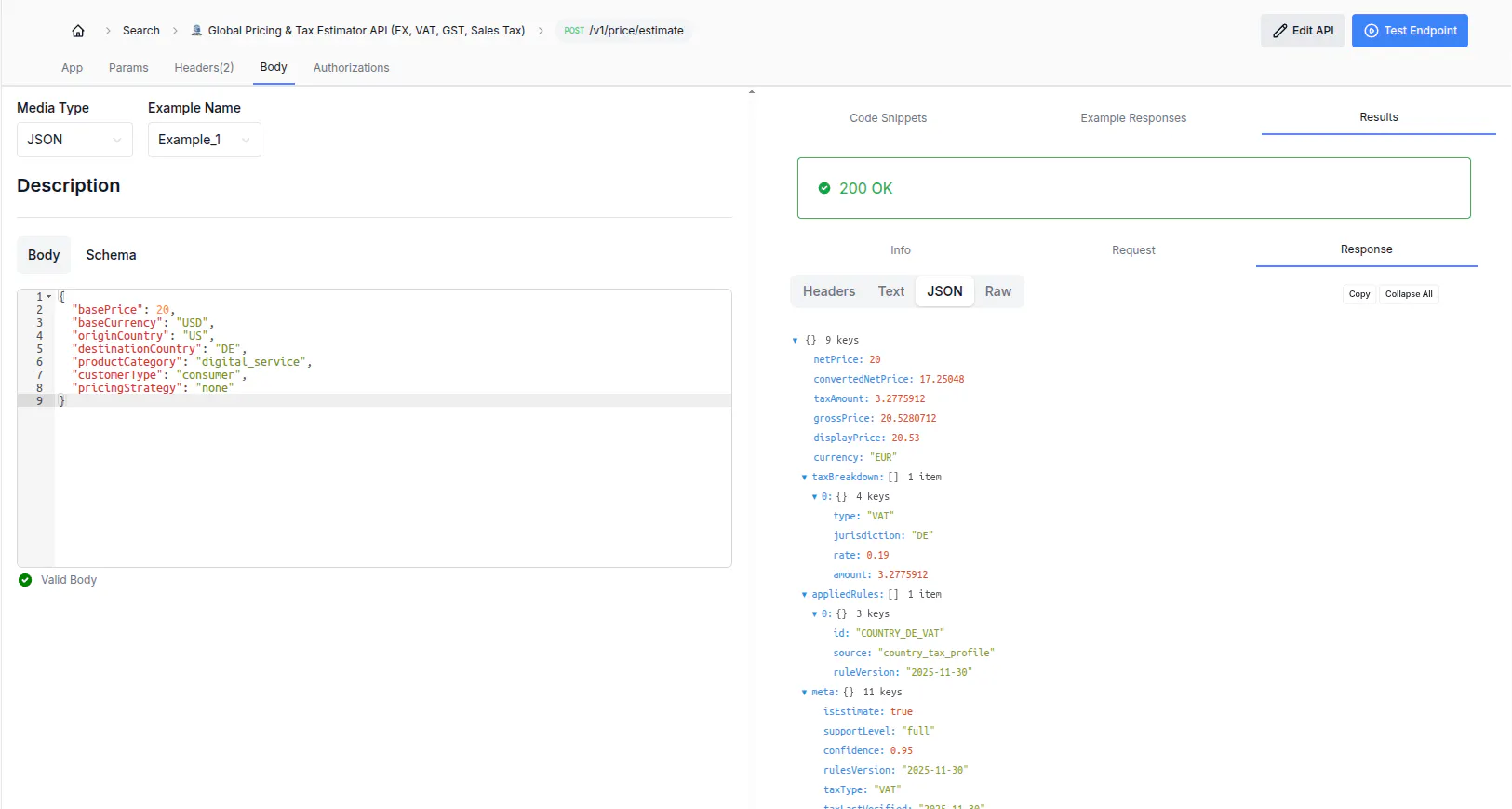Click the play icon on Test Endpoint

(1371, 31)
